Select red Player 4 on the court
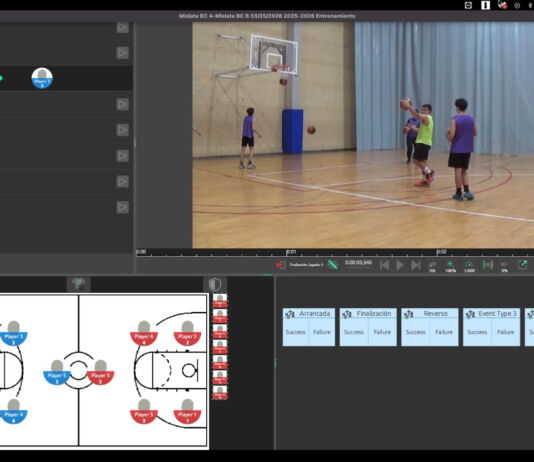534x462 pixels. pyautogui.click(x=144, y=333)
